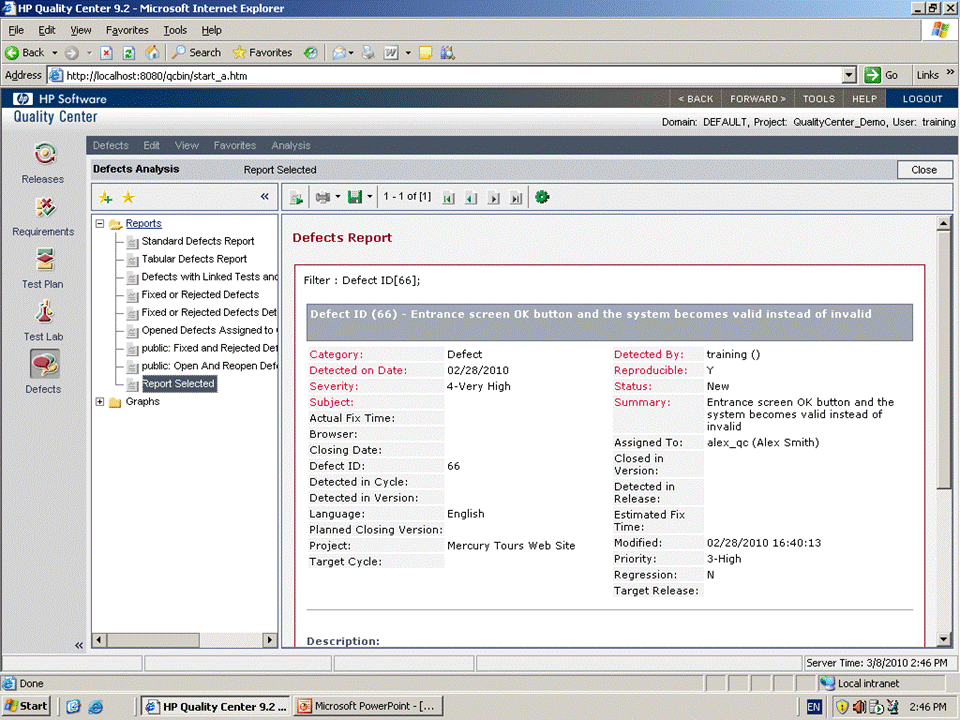Open the Edit with Word dropdown arrow

(408, 53)
